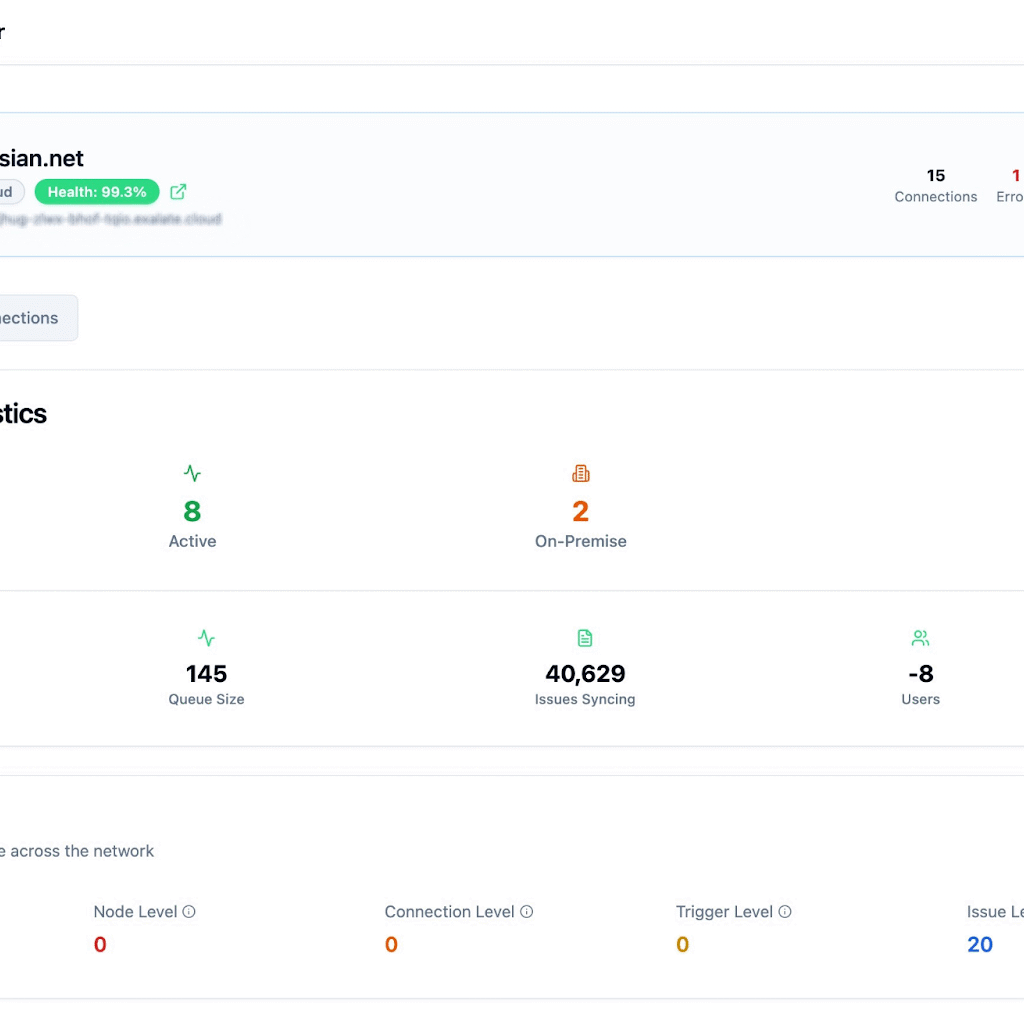Click the green Active count of 8

pyautogui.click(x=192, y=511)
